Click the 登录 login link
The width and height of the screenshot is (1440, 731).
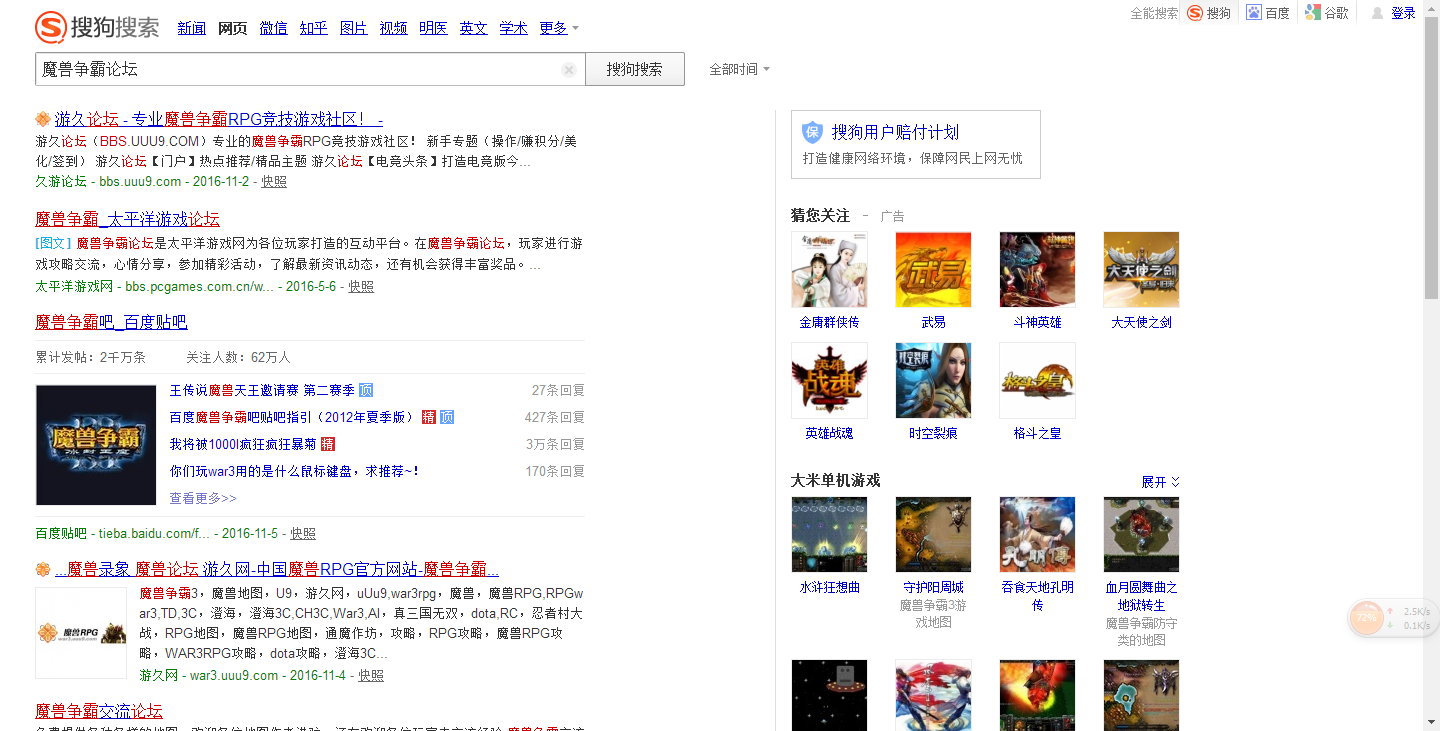coord(1403,13)
